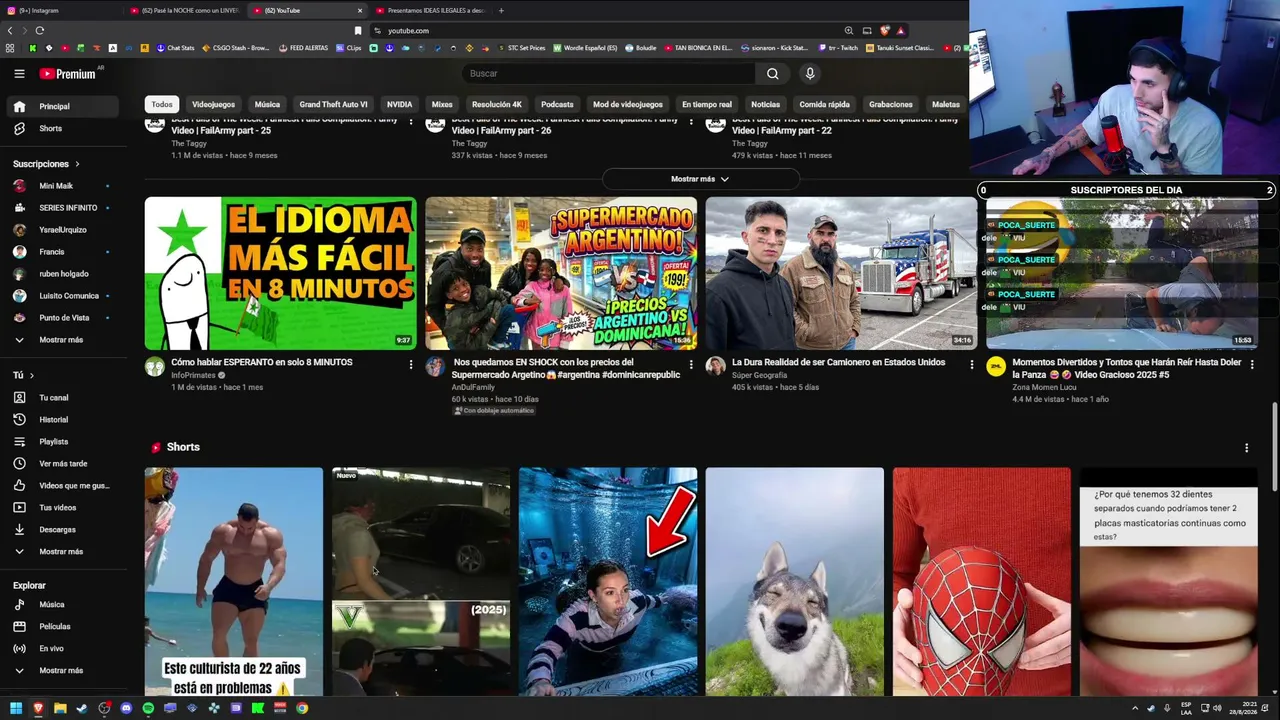Open Spotify from the taskbar

pyautogui.click(x=148, y=708)
